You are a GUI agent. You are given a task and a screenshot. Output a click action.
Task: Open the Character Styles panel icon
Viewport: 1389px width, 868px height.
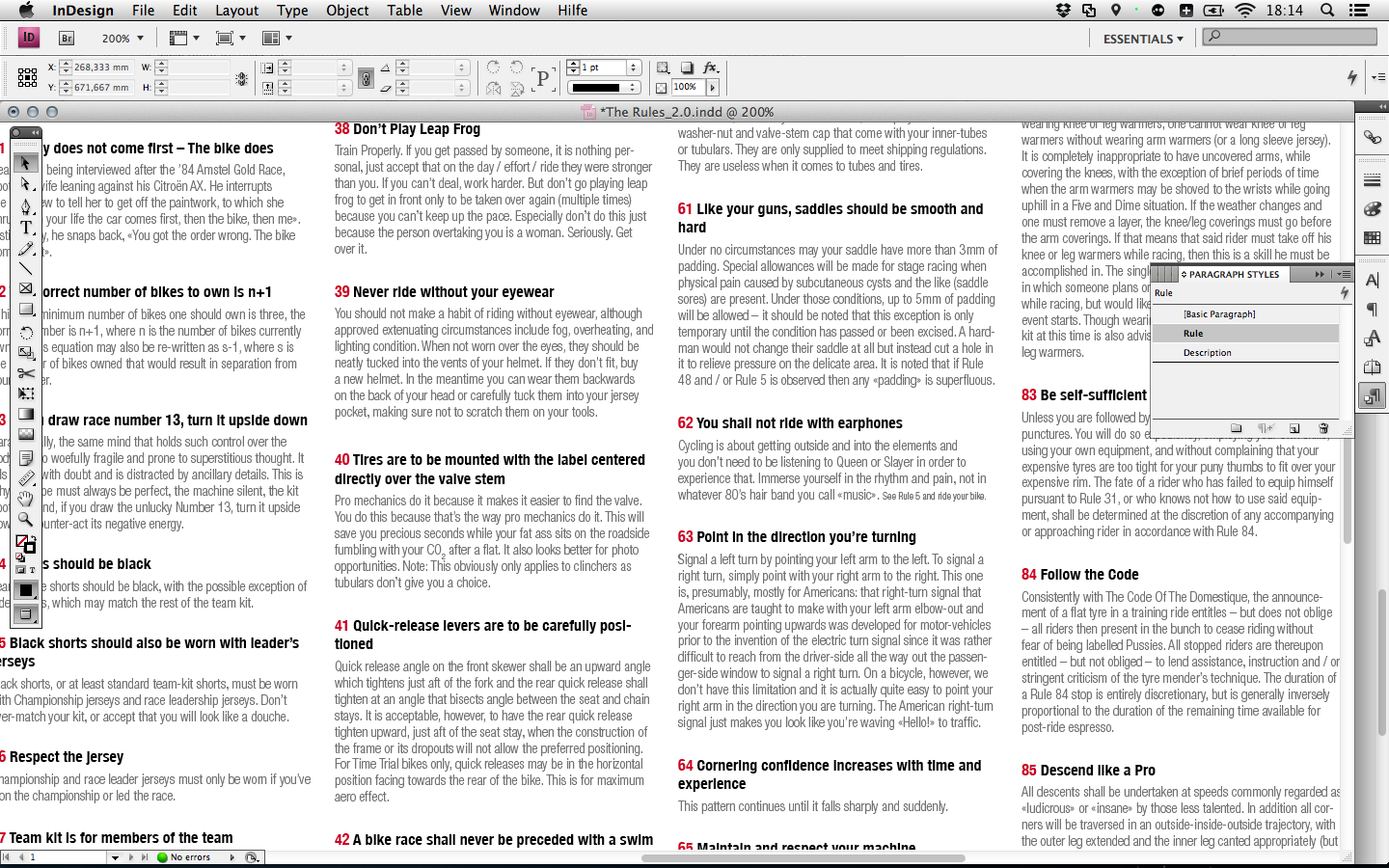tap(1372, 339)
